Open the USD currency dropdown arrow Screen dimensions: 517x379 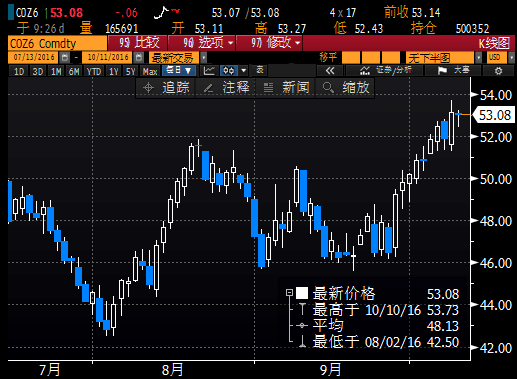(x=511, y=58)
